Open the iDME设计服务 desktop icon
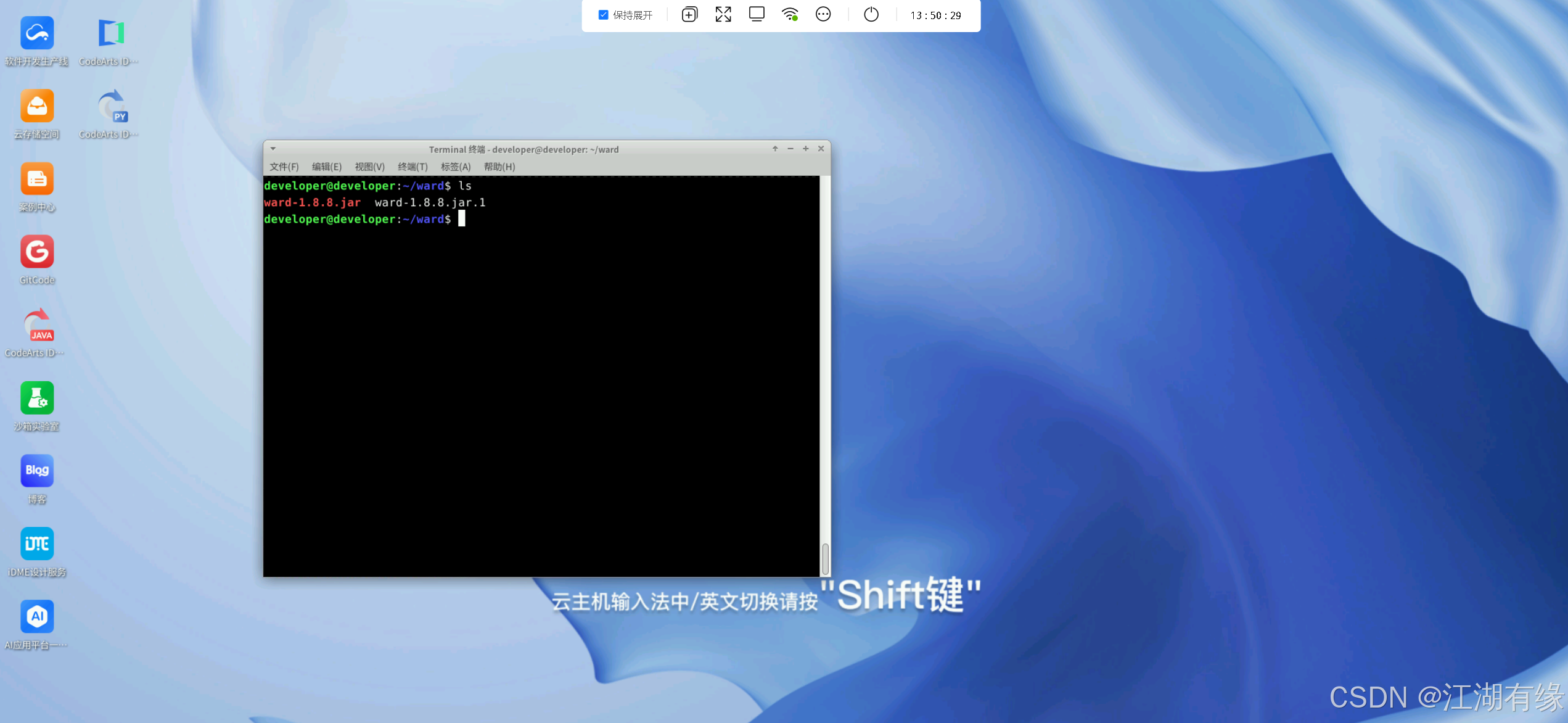Screen dimensions: 1568x723 pos(37,543)
